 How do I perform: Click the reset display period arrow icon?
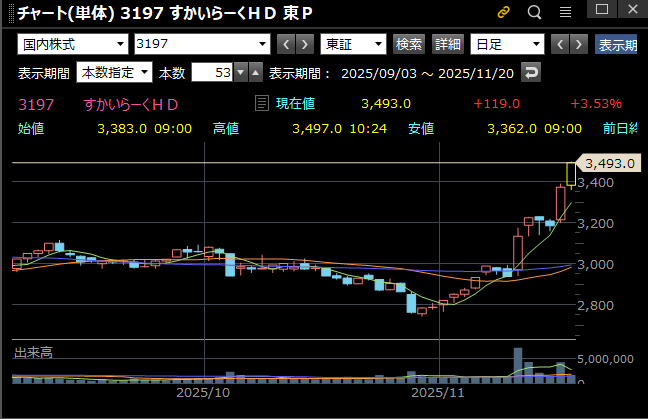(531, 73)
